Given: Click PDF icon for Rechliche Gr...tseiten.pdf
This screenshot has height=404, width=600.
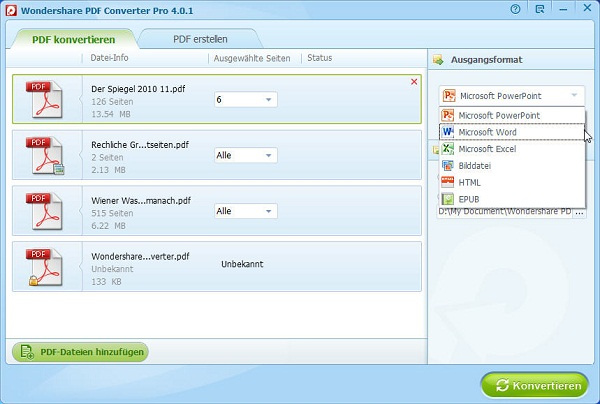Looking at the screenshot, I should tap(45, 155).
